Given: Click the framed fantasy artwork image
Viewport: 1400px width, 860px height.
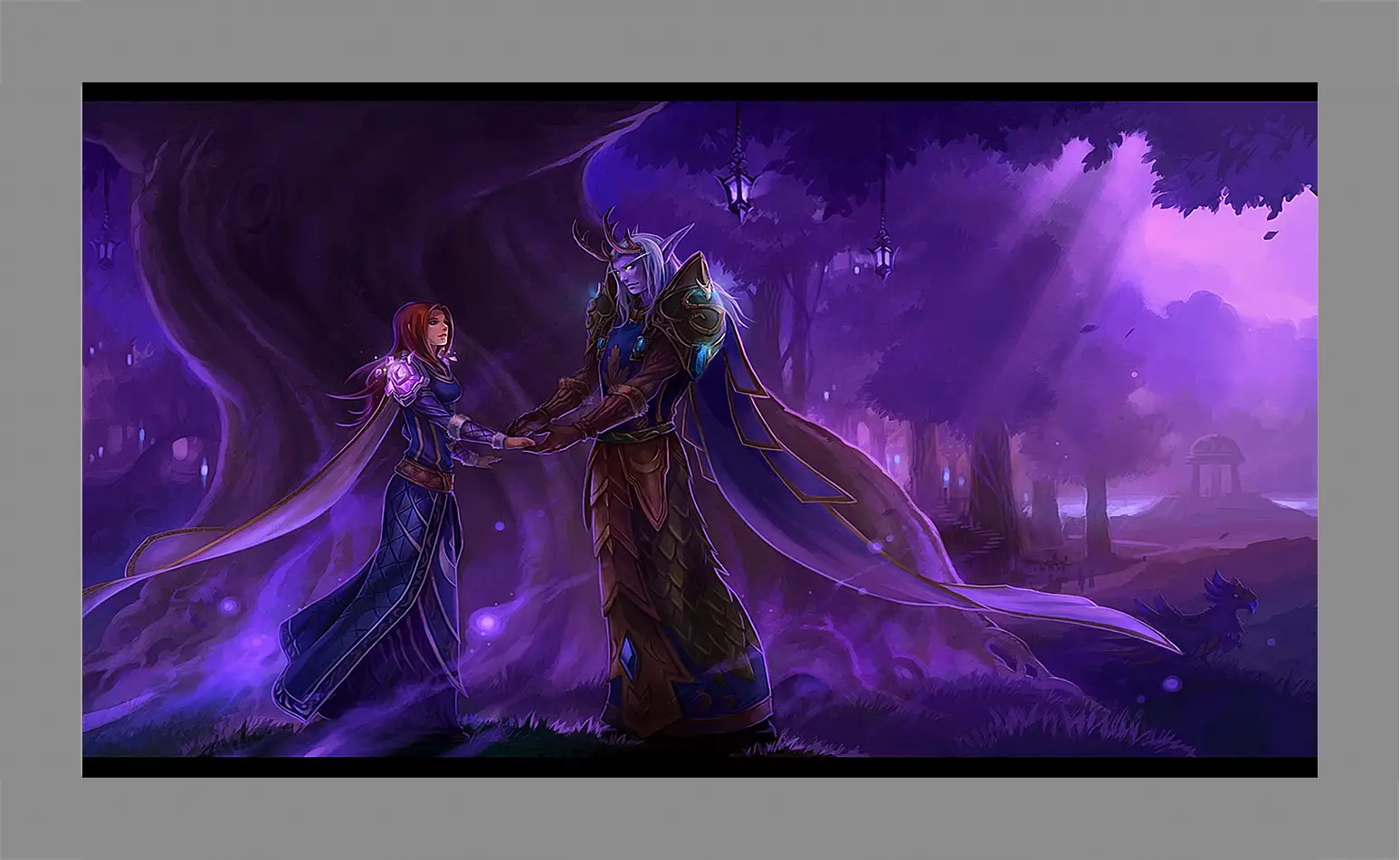Looking at the screenshot, I should pos(700,430).
